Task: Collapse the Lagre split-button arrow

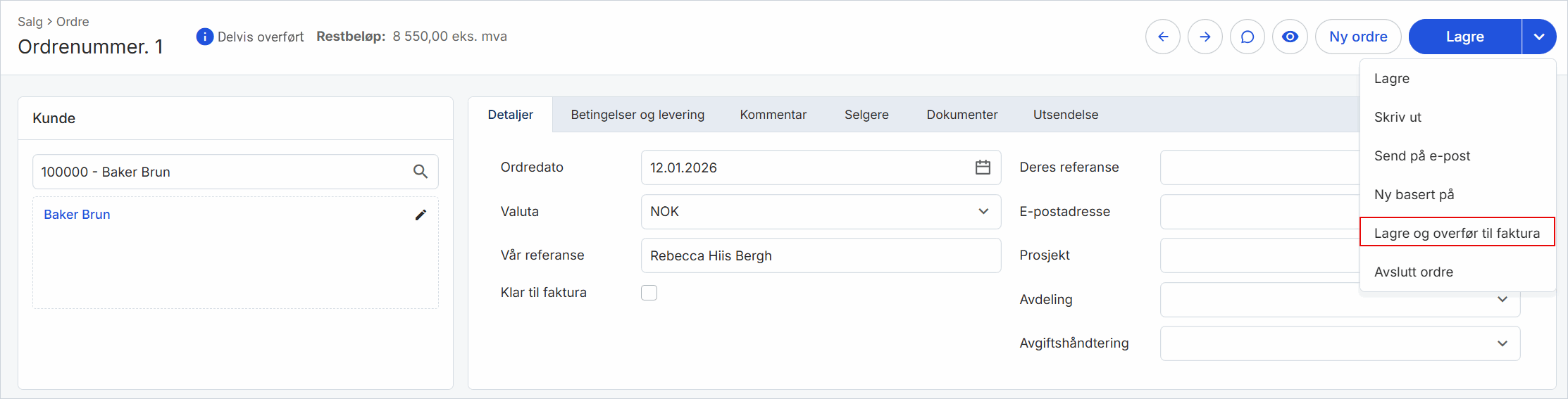Action: (1539, 37)
